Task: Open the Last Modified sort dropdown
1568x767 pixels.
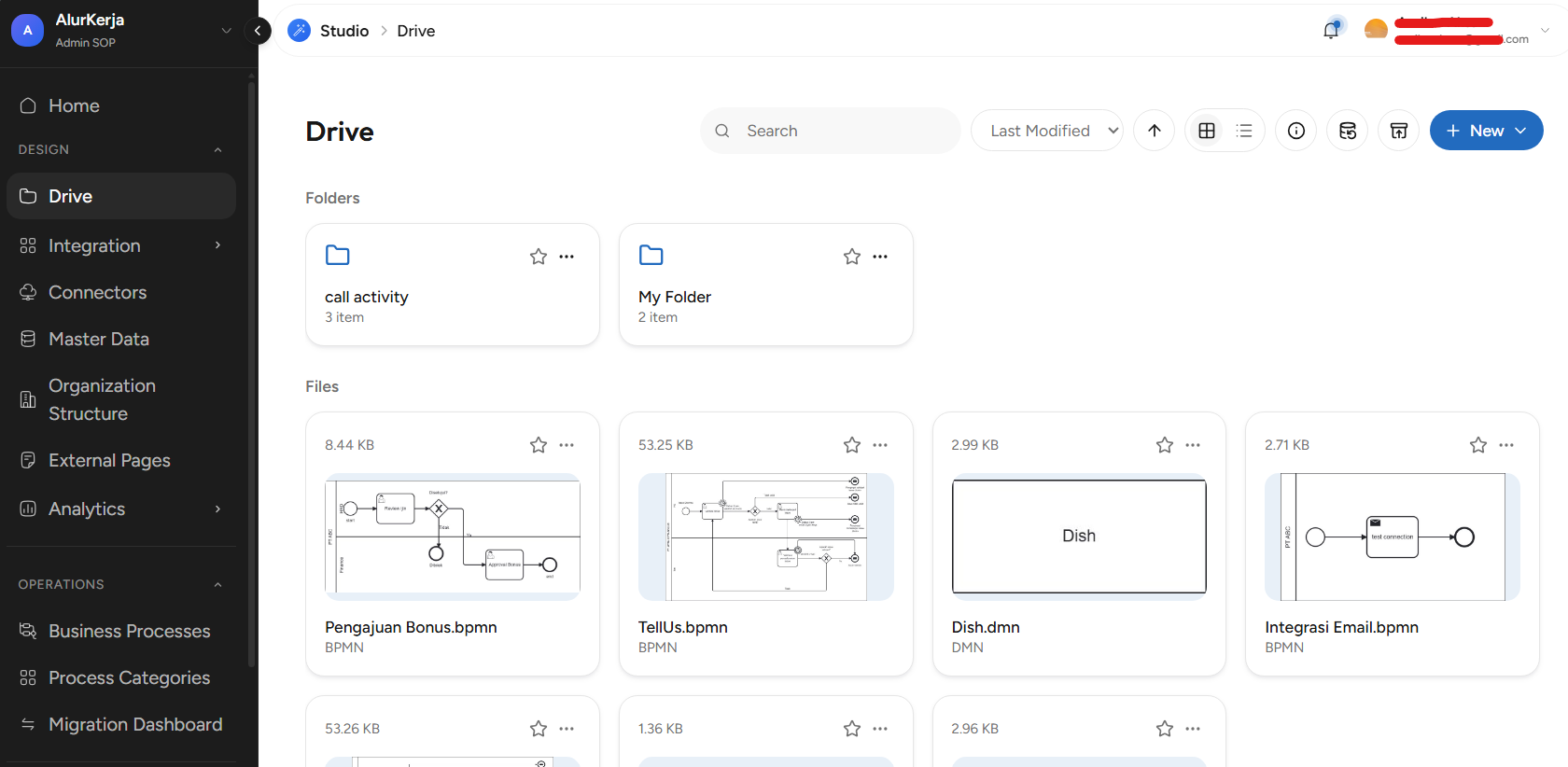Action: tap(1047, 131)
